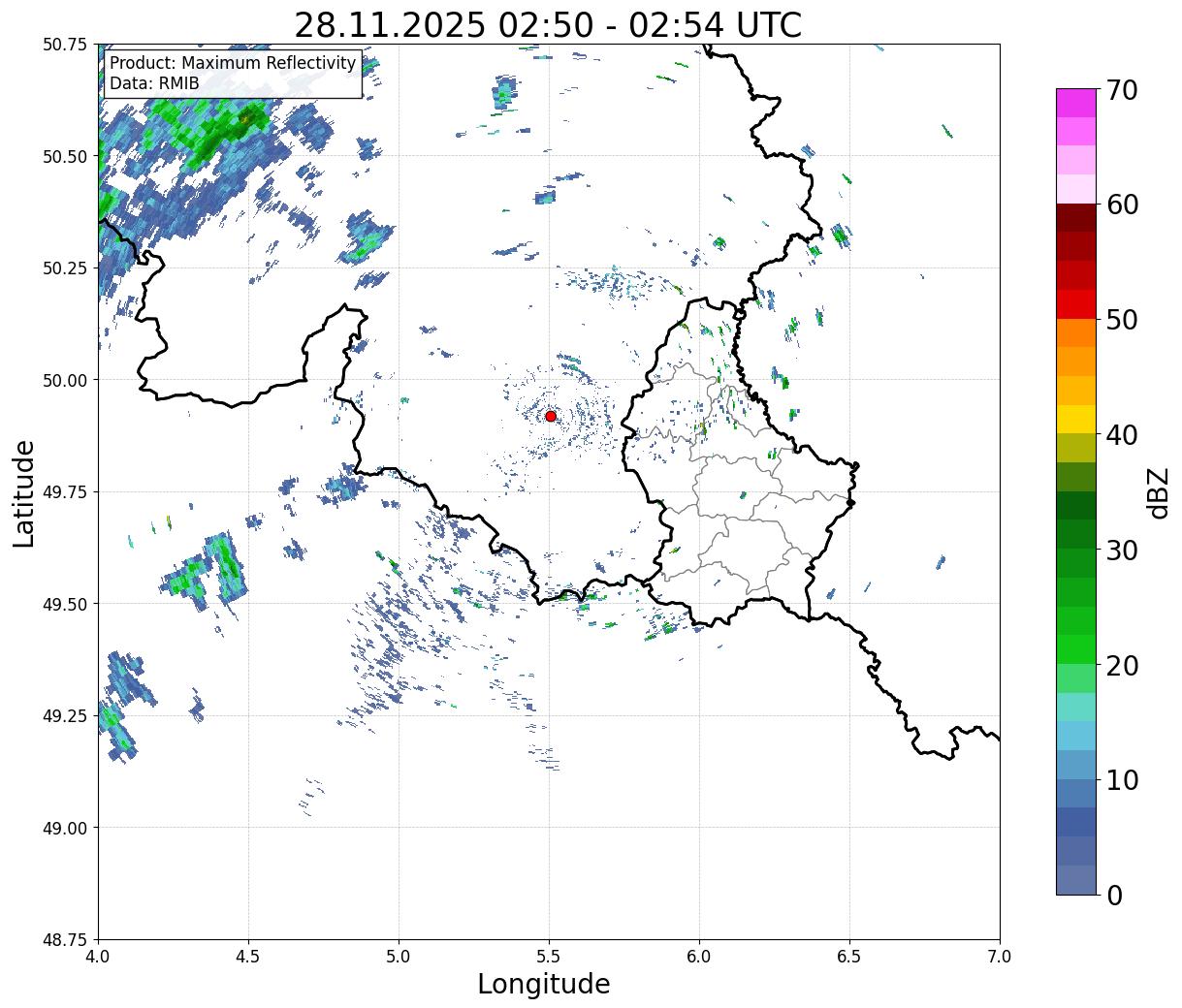Viewport: 1182px width, 1008px height.
Task: Click the latitude tick label 49.25
Action: coord(67,716)
